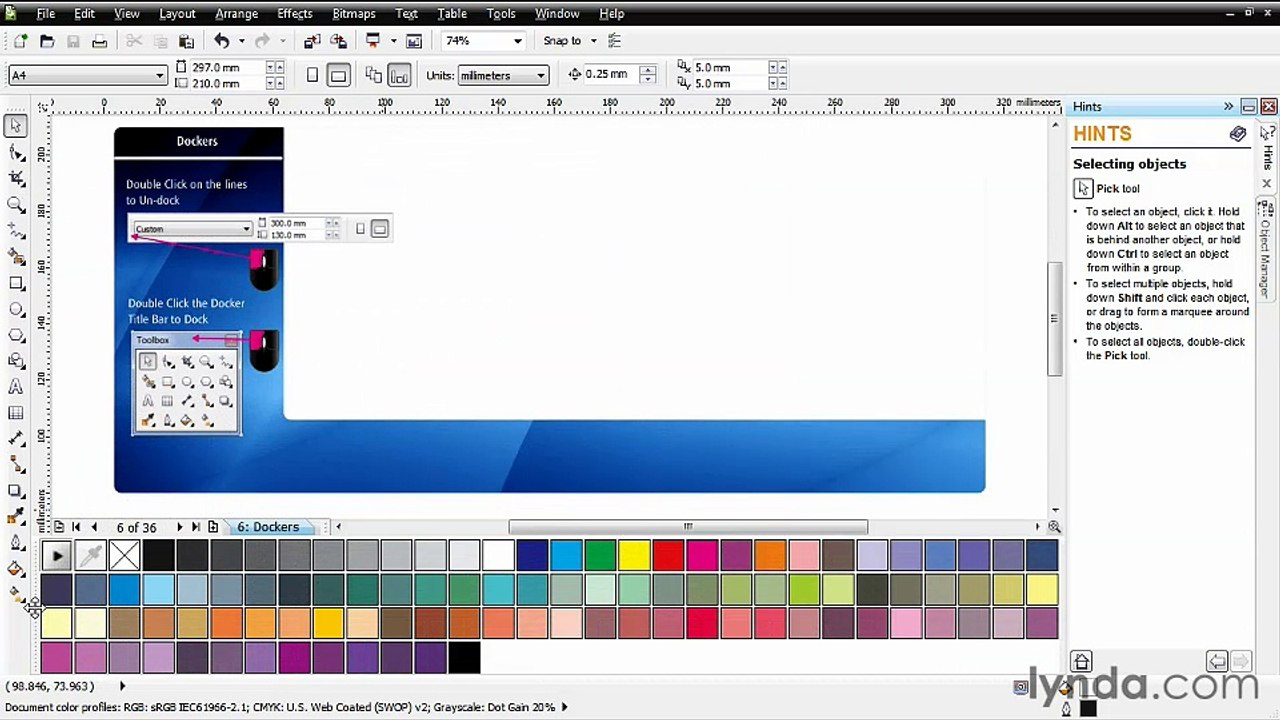Click the horizontal scrollbar thumb
The image size is (1280, 720).
coord(688,527)
